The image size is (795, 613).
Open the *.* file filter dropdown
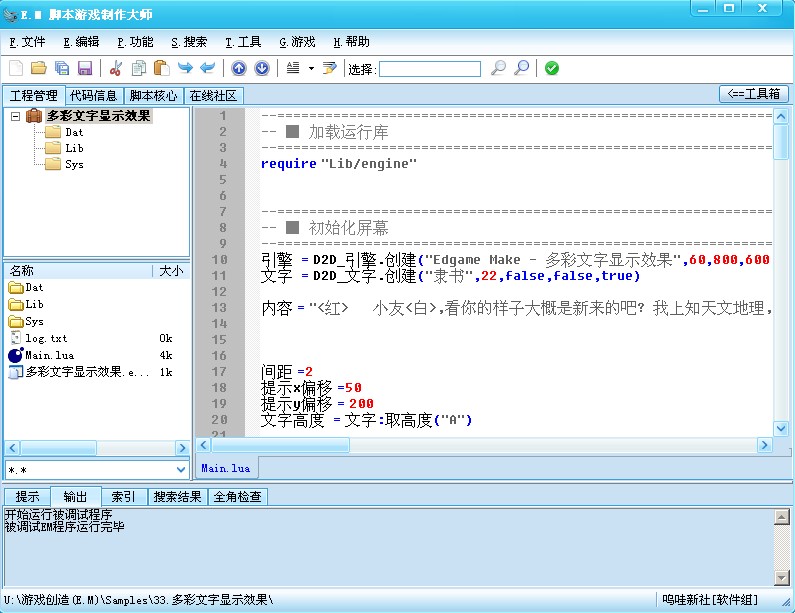180,470
